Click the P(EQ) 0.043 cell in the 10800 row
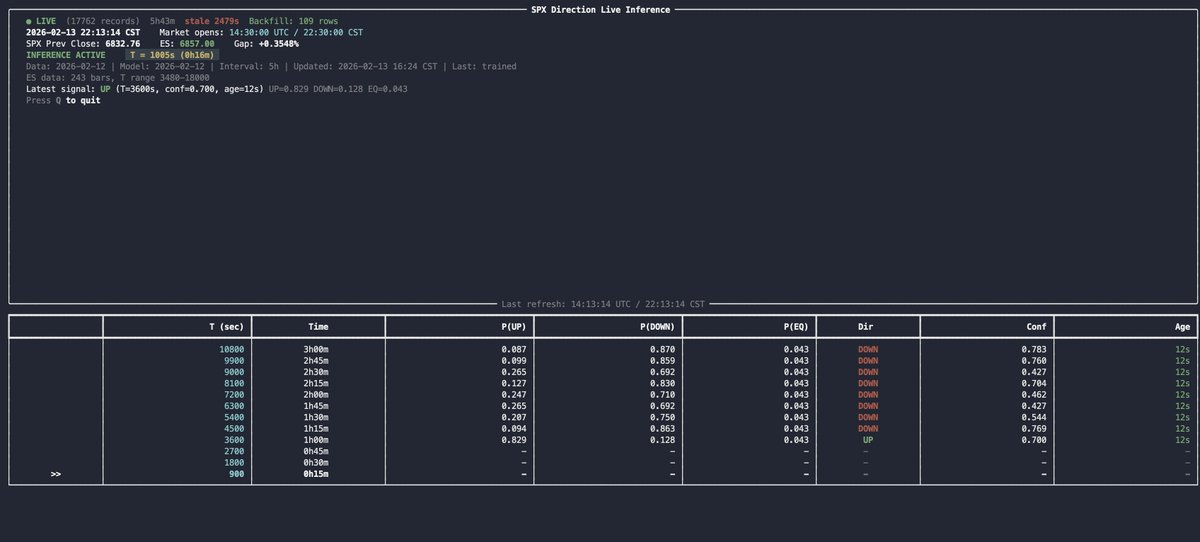 (x=796, y=349)
